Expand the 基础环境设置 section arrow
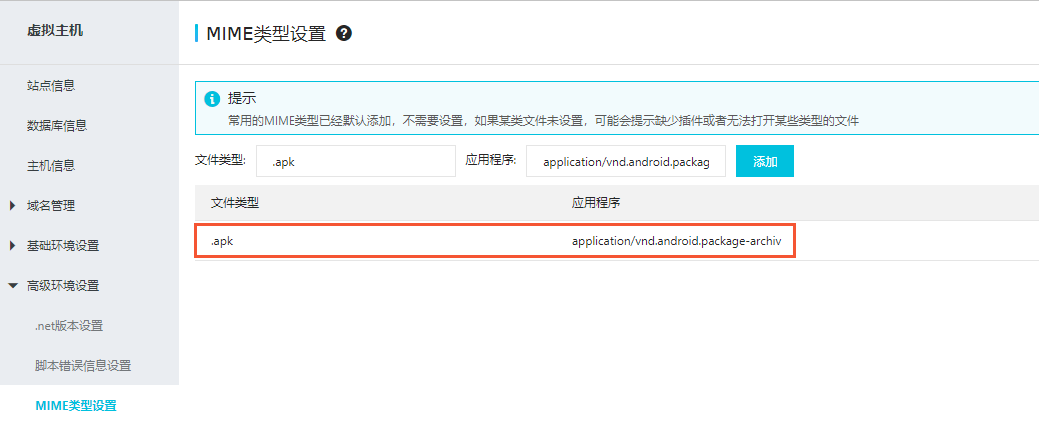This screenshot has height=422, width=1039. [12, 246]
